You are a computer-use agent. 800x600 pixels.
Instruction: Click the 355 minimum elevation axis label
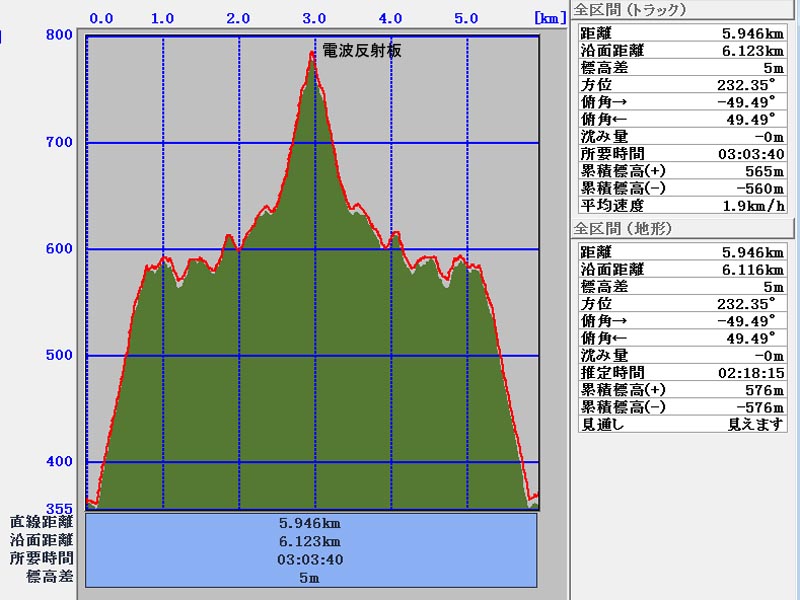(59, 507)
